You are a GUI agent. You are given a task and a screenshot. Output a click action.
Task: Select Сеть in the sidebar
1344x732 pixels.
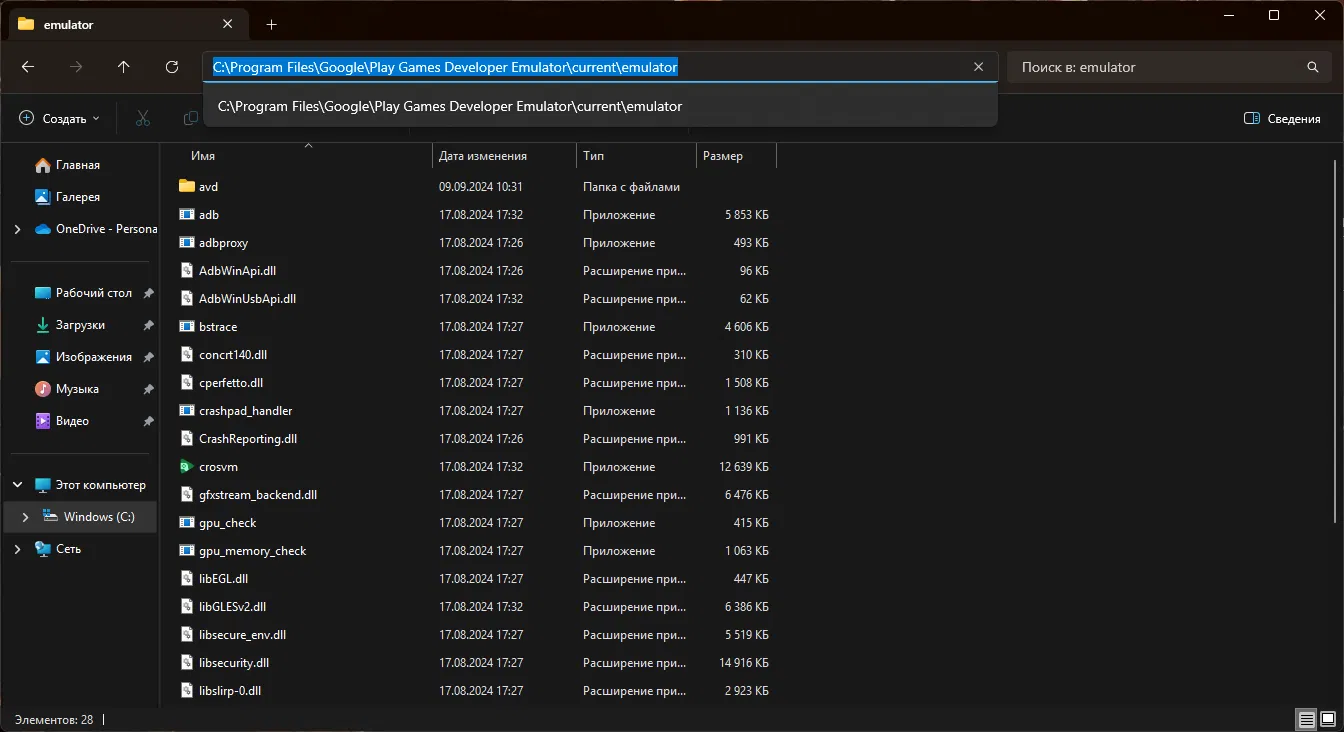click(68, 549)
